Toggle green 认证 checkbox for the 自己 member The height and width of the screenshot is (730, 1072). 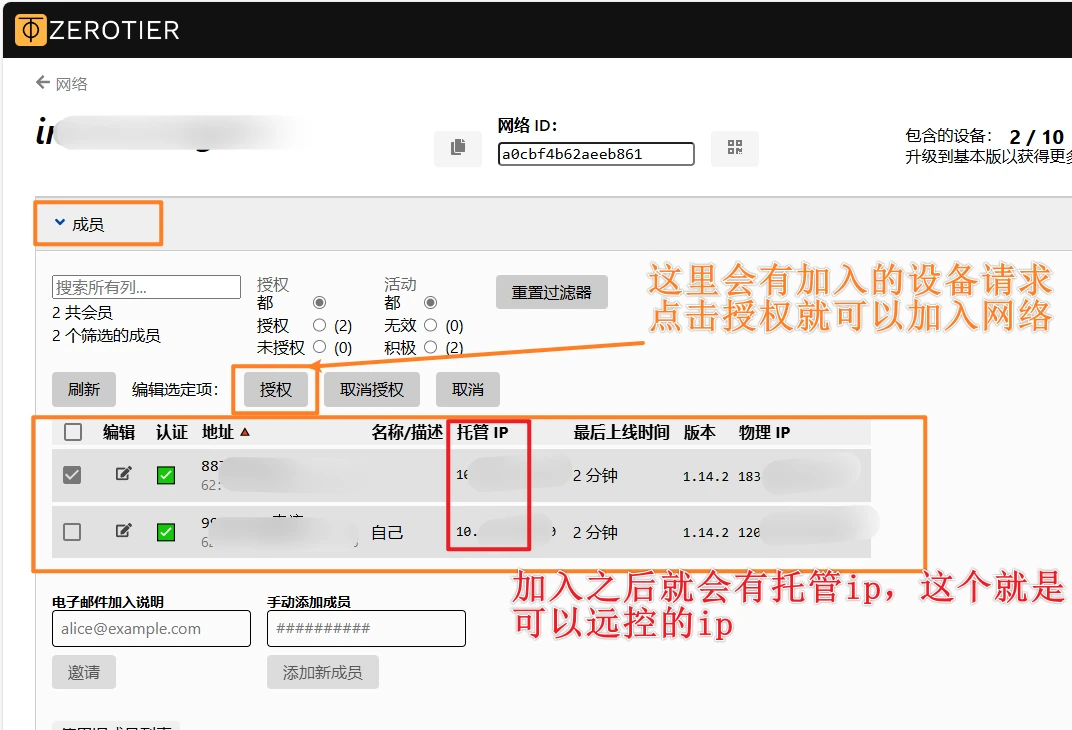coord(166,532)
